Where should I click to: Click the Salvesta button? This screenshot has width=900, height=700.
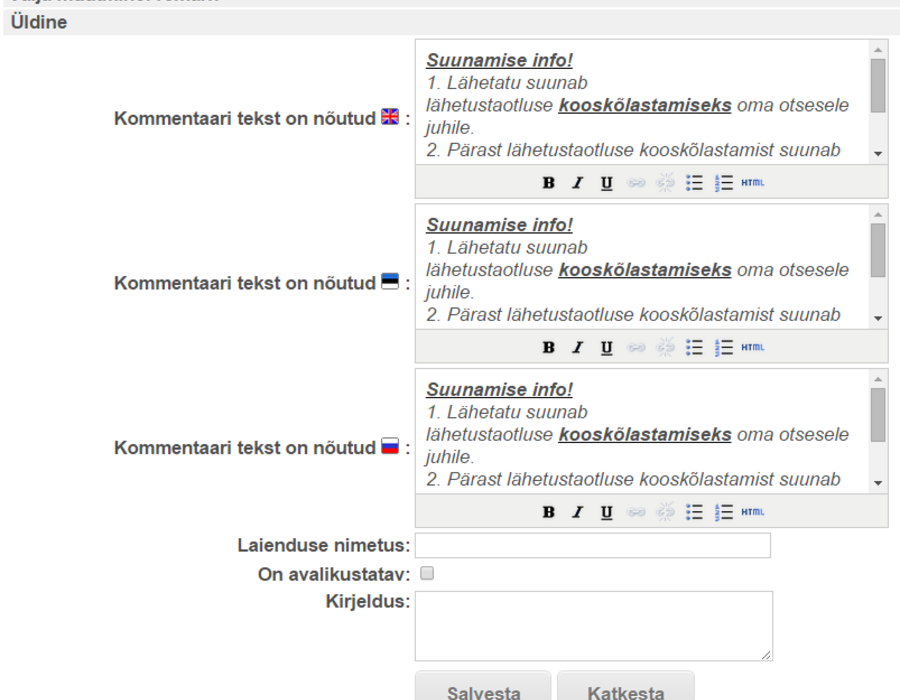[483, 687]
